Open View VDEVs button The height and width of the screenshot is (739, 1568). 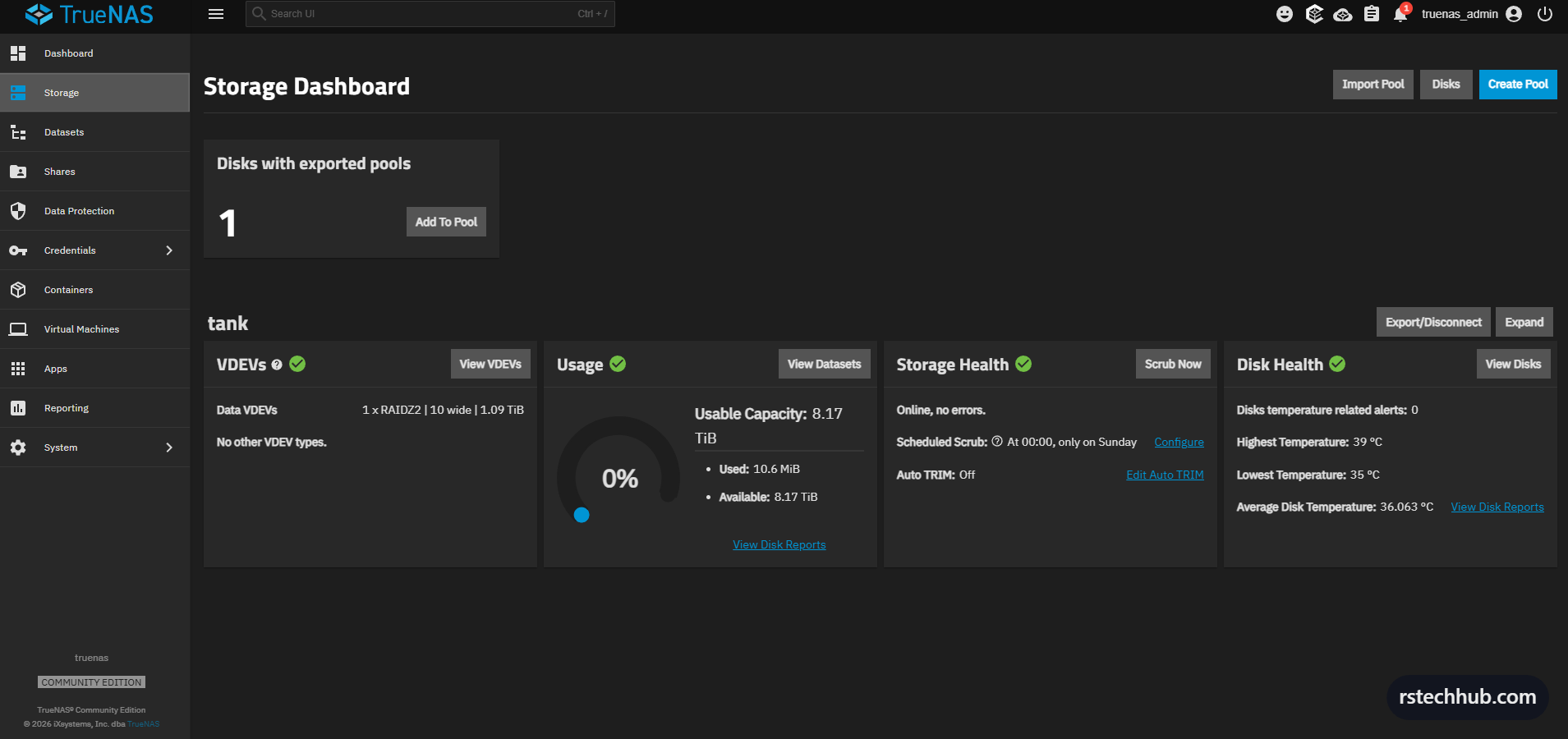490,364
